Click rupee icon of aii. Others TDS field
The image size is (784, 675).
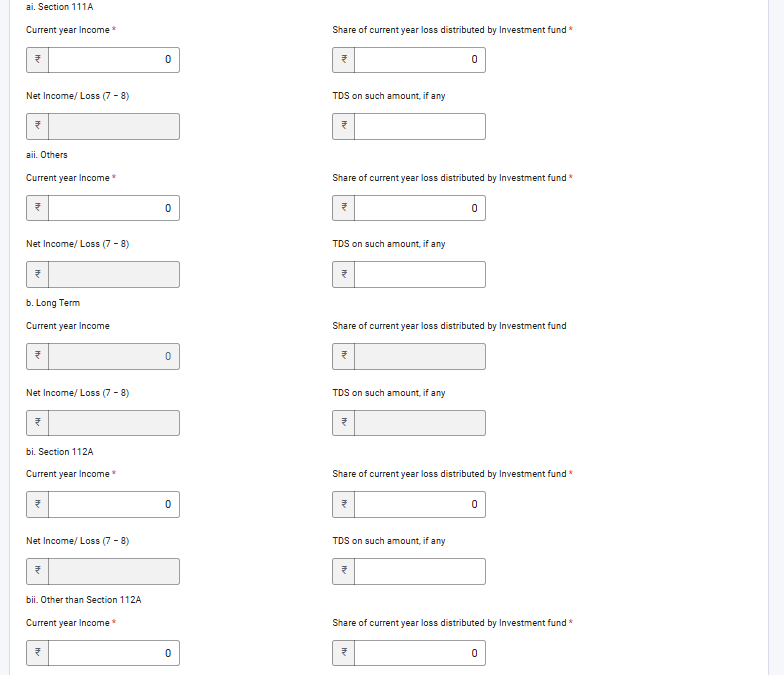pos(344,274)
